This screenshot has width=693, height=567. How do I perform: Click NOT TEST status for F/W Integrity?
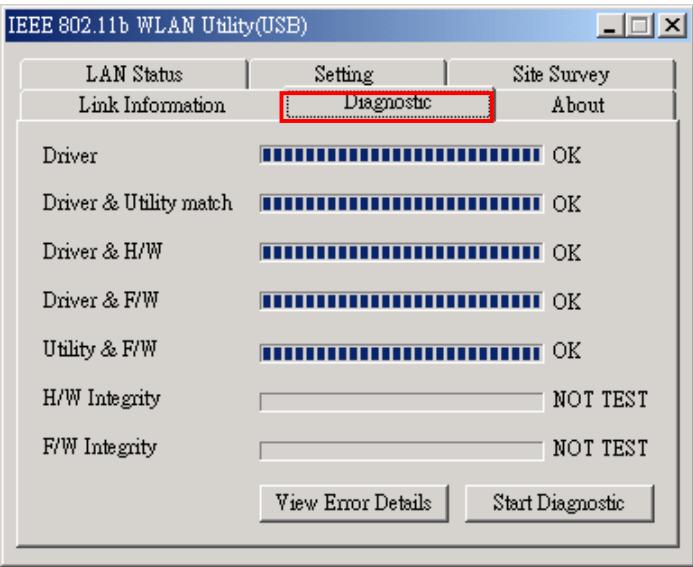pyautogui.click(x=601, y=448)
